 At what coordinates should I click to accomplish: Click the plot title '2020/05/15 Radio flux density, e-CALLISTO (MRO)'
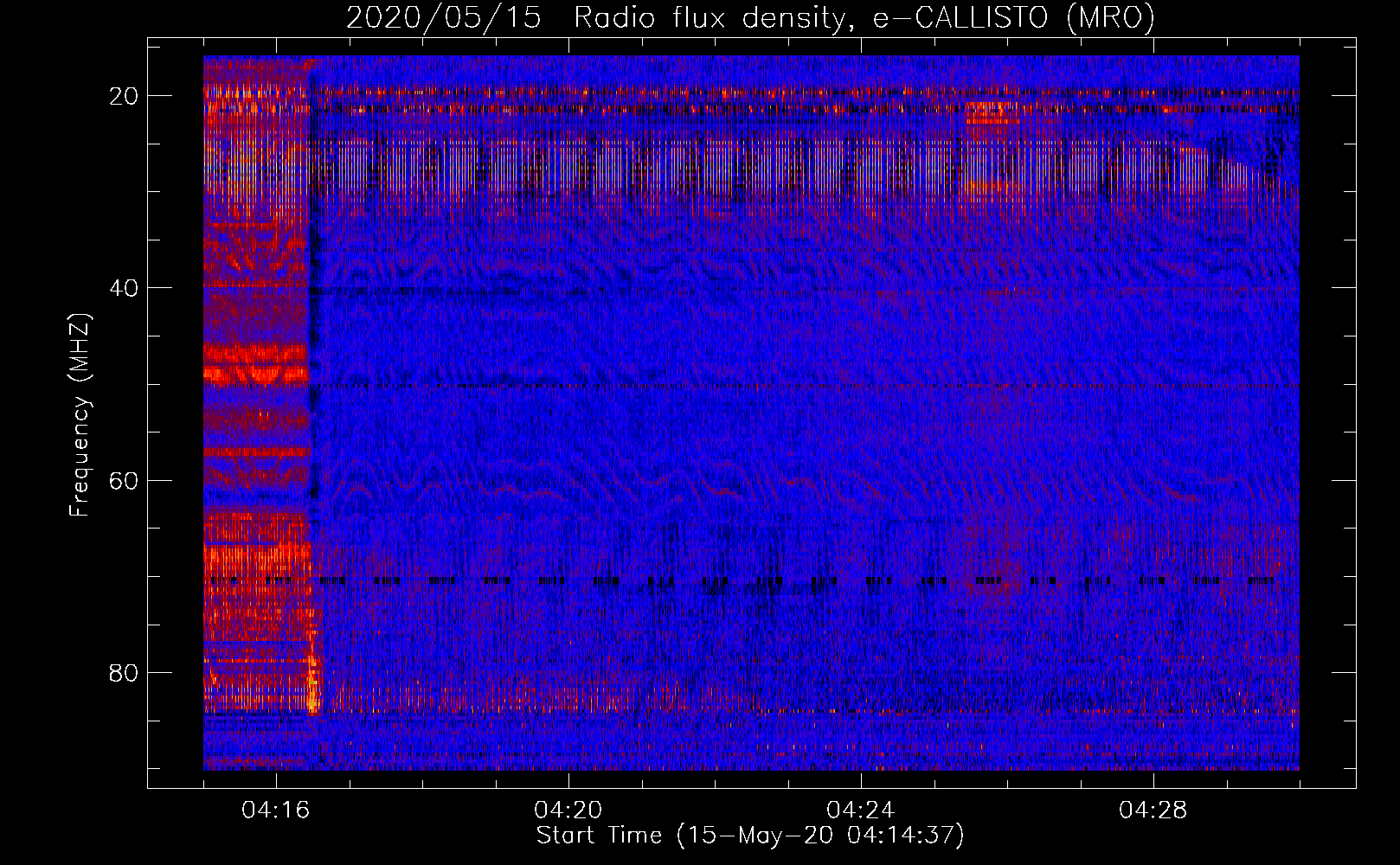click(x=750, y=17)
